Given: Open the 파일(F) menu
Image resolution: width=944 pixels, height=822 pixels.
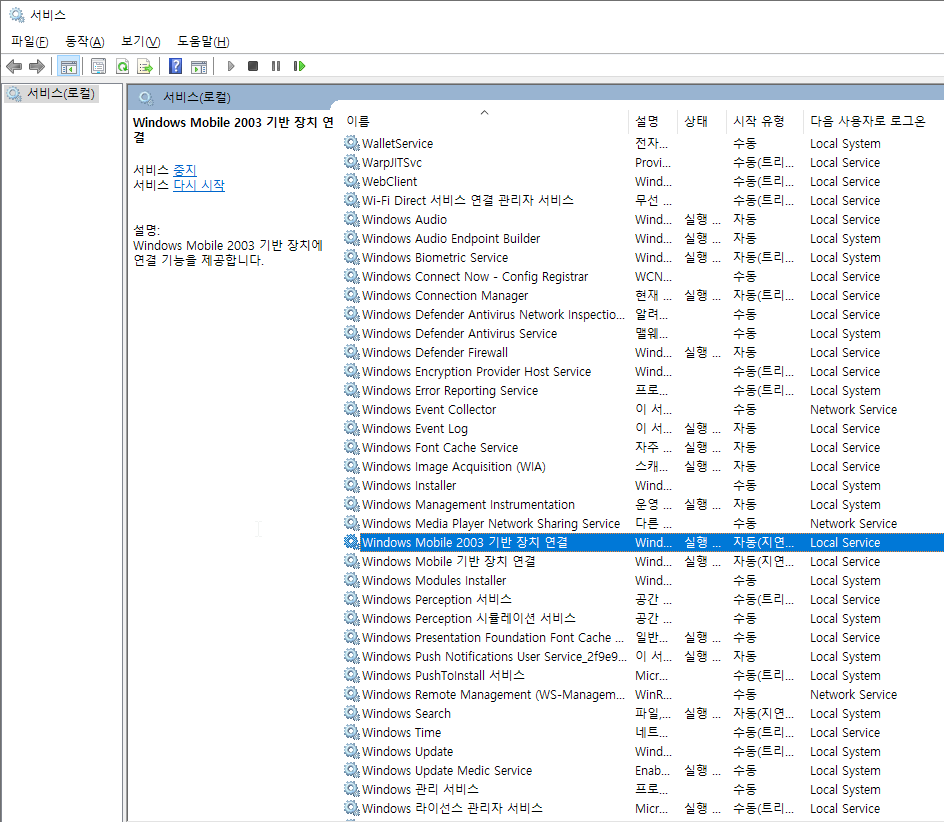Looking at the screenshot, I should point(30,42).
